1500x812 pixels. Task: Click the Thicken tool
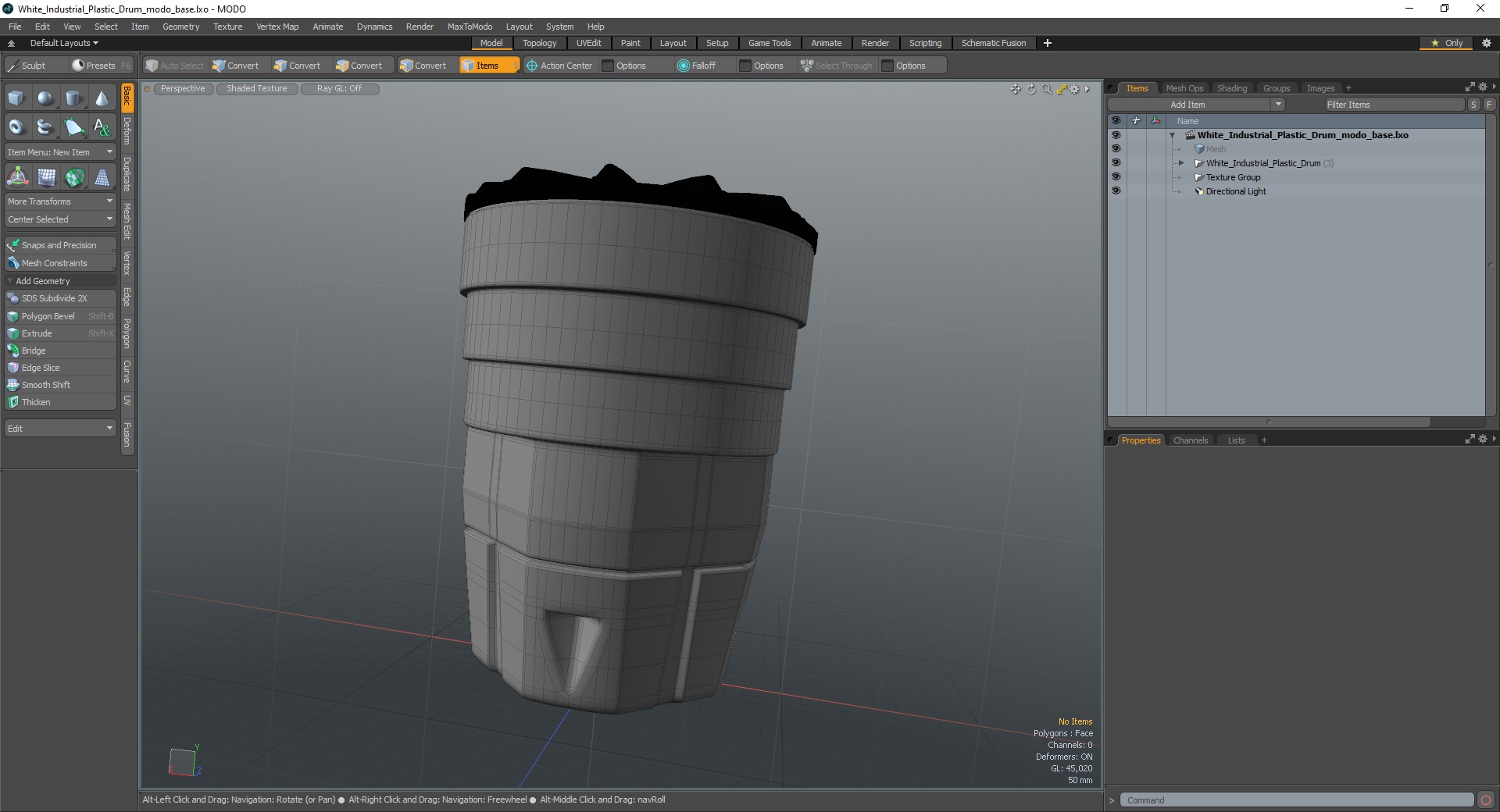pos(36,402)
